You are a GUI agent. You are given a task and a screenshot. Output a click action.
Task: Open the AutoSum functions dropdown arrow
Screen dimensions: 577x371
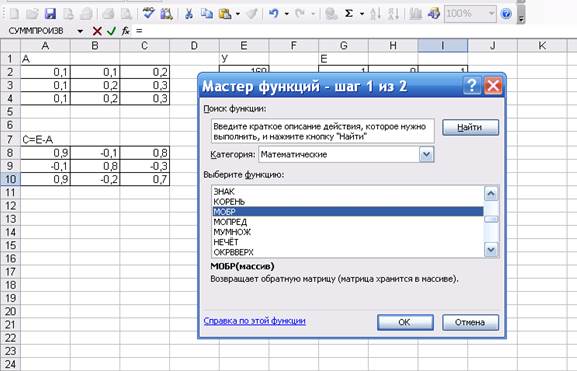(362, 14)
